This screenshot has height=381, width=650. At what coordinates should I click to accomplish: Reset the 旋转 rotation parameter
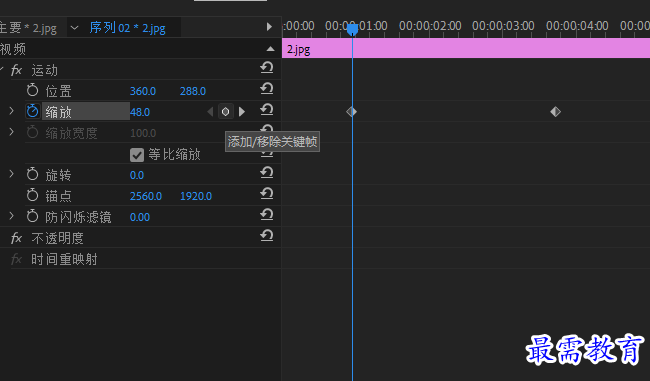point(267,173)
